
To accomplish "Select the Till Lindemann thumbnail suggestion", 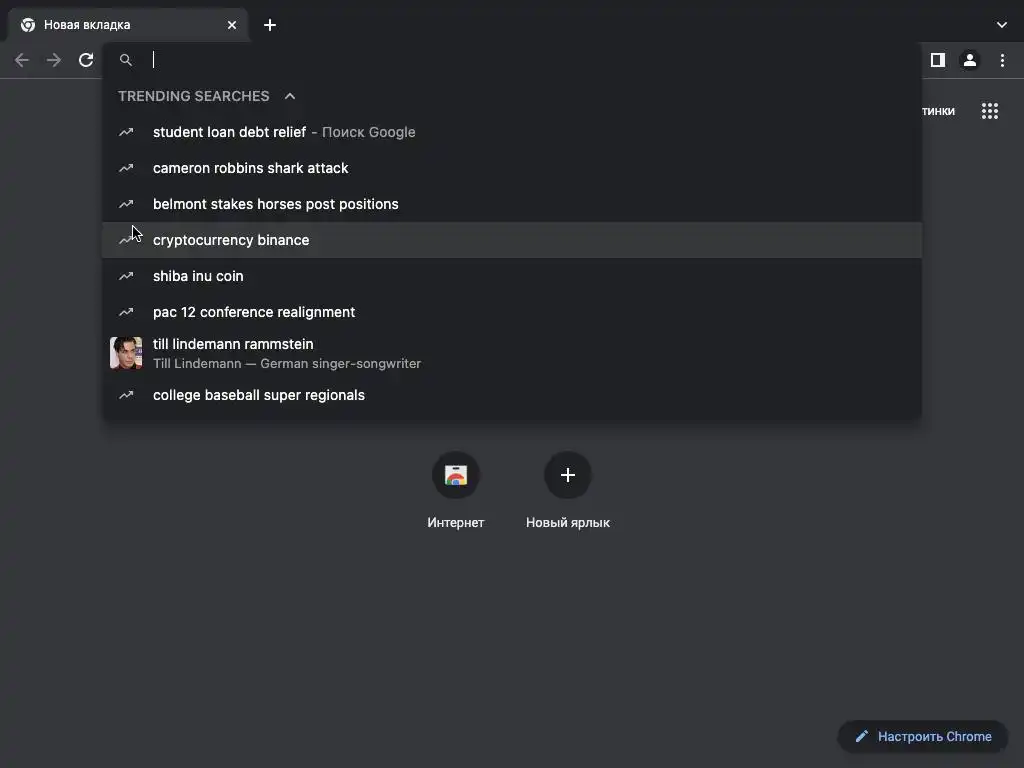I will (x=126, y=353).
